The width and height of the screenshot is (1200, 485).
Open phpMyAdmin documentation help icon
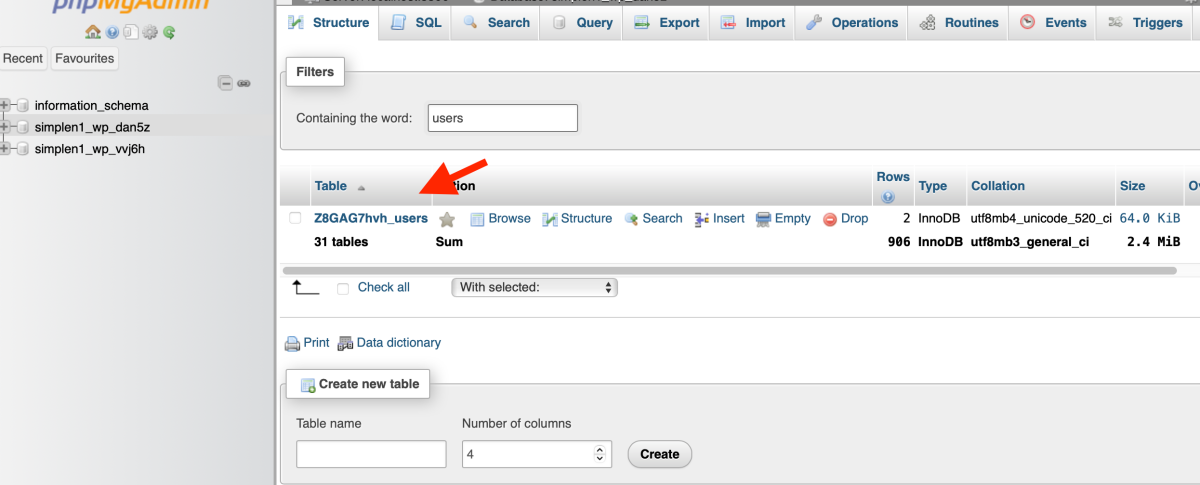[x=112, y=33]
